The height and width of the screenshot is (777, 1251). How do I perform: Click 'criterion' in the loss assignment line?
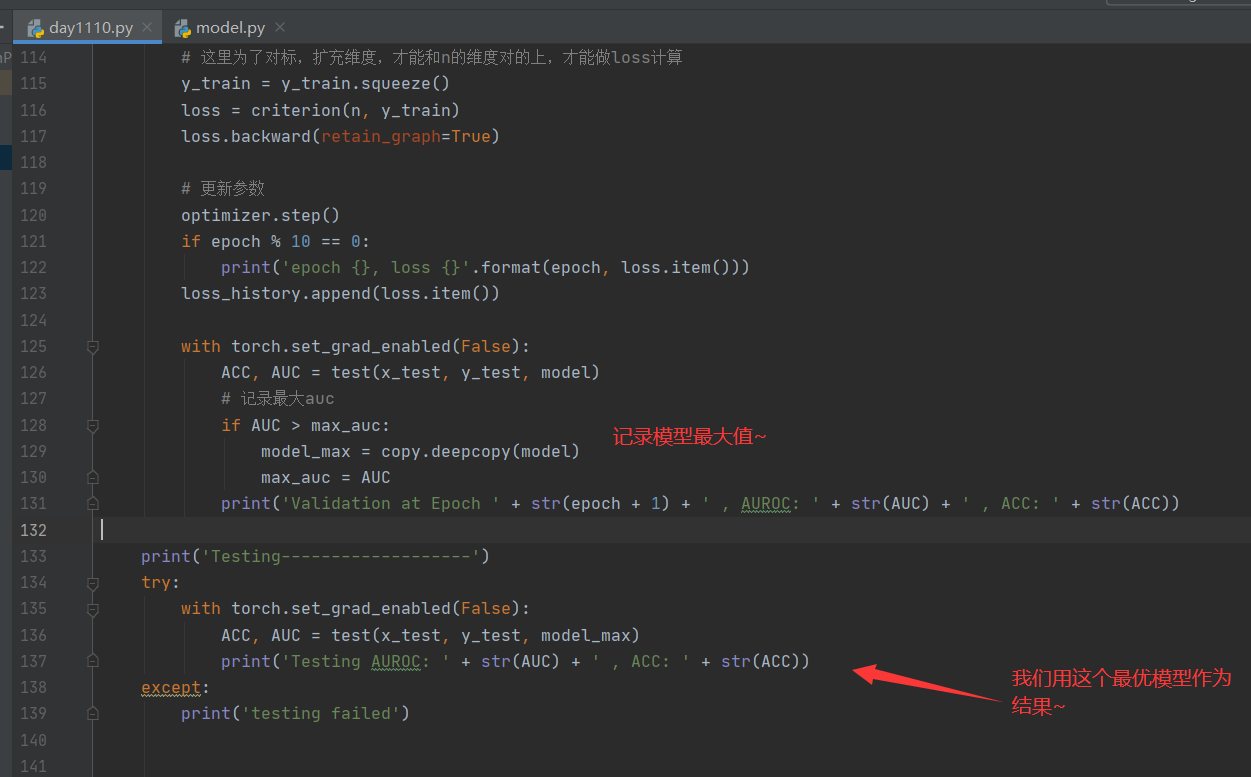[296, 110]
